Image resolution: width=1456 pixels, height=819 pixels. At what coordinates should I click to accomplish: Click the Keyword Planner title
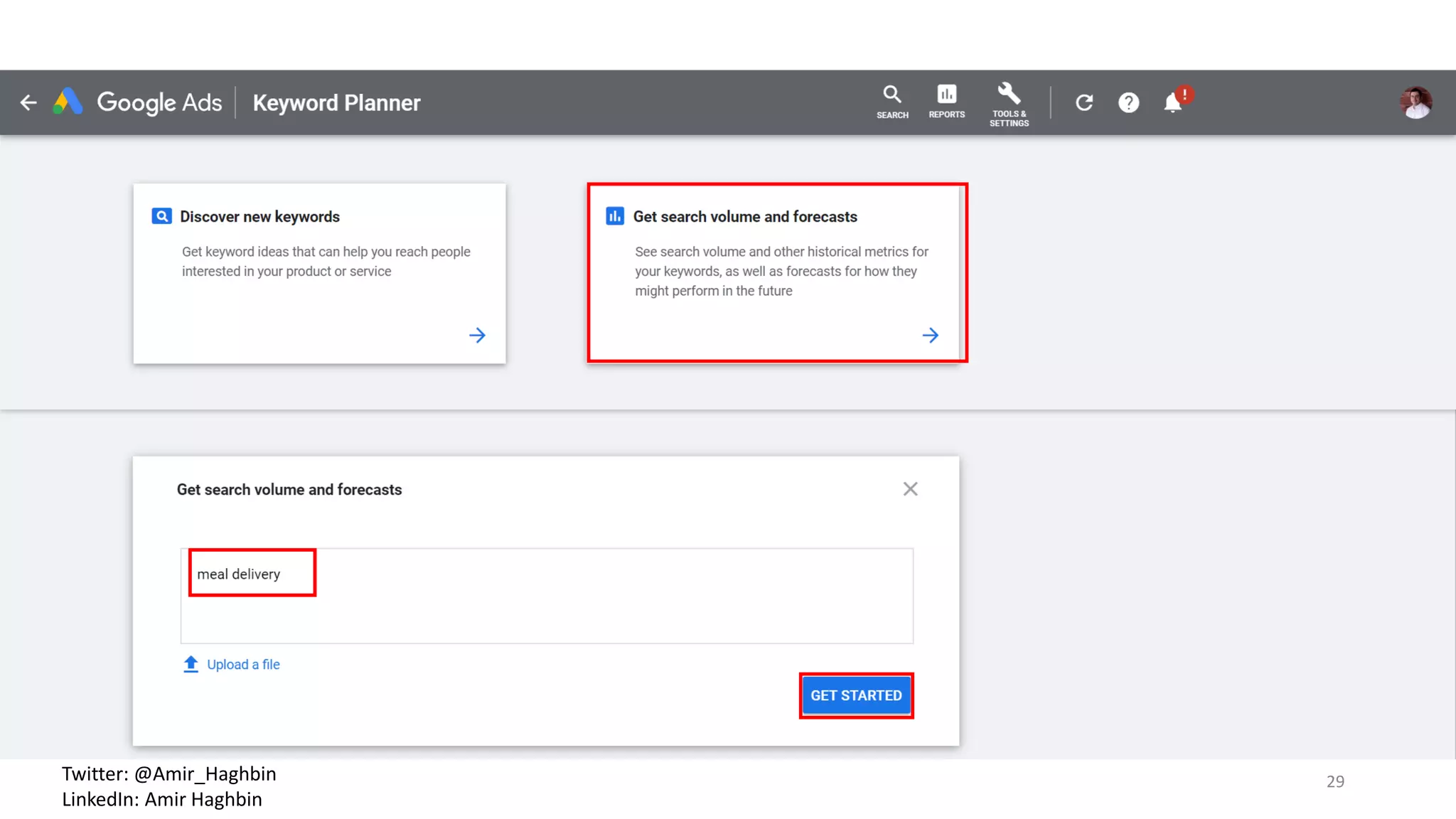336,103
